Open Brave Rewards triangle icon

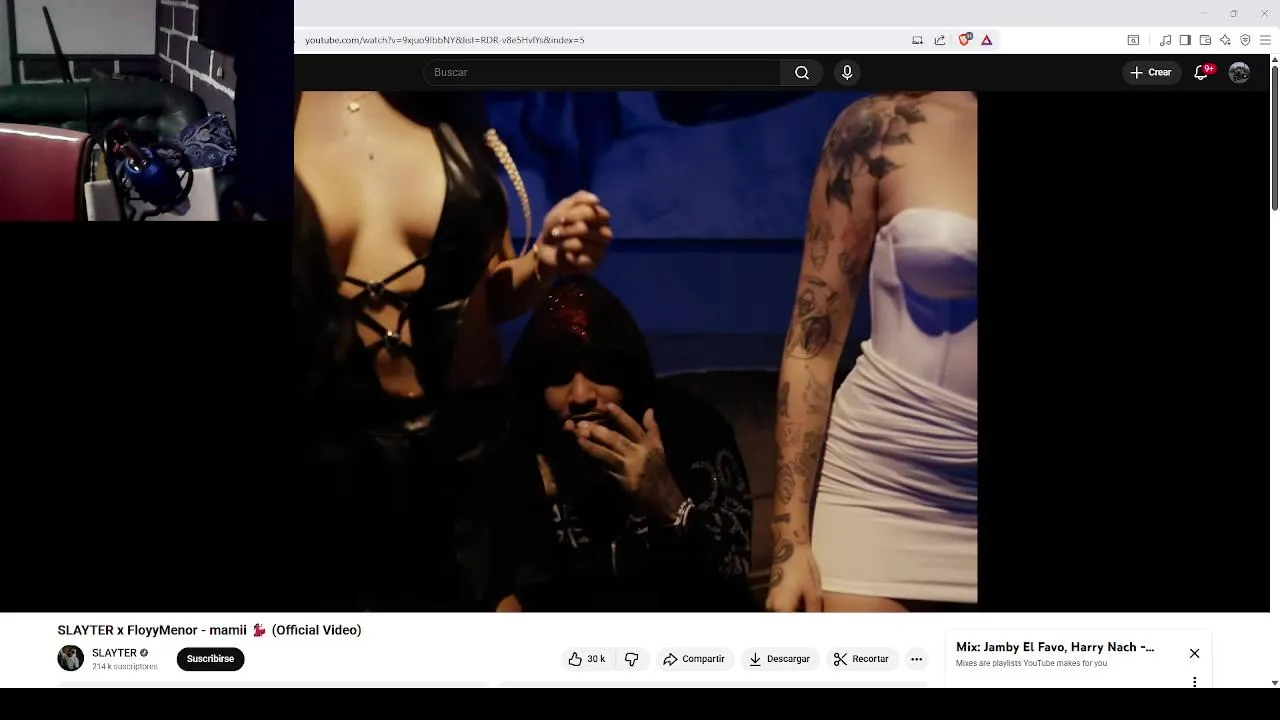point(986,40)
